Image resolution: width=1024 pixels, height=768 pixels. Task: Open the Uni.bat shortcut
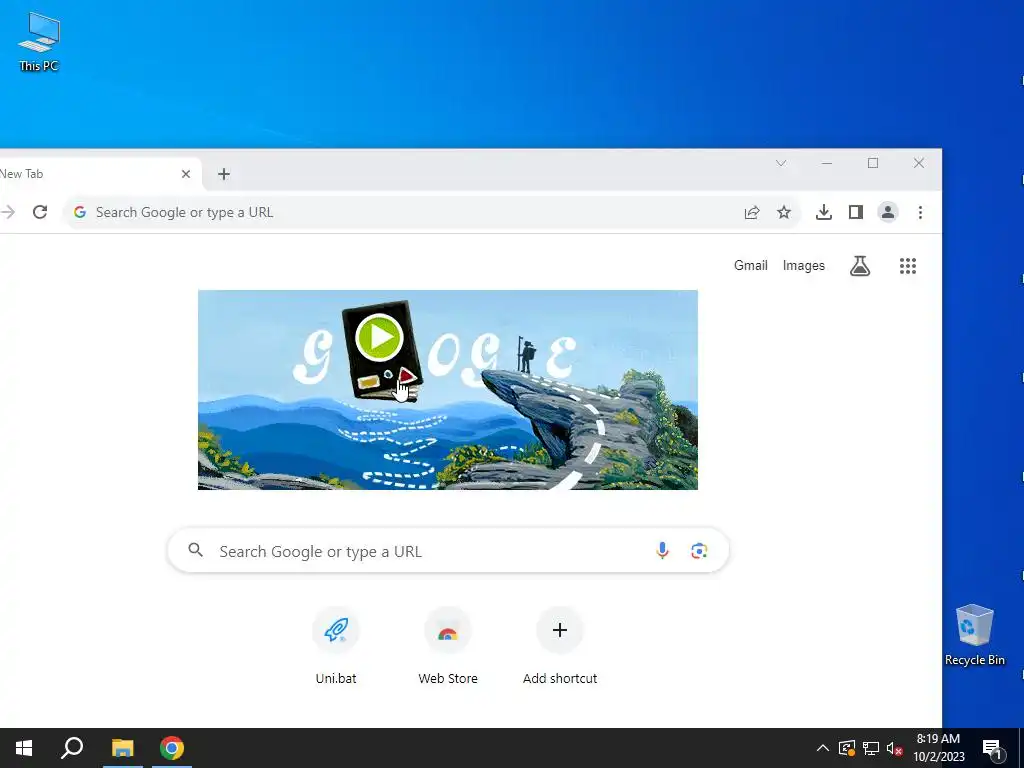[336, 645]
